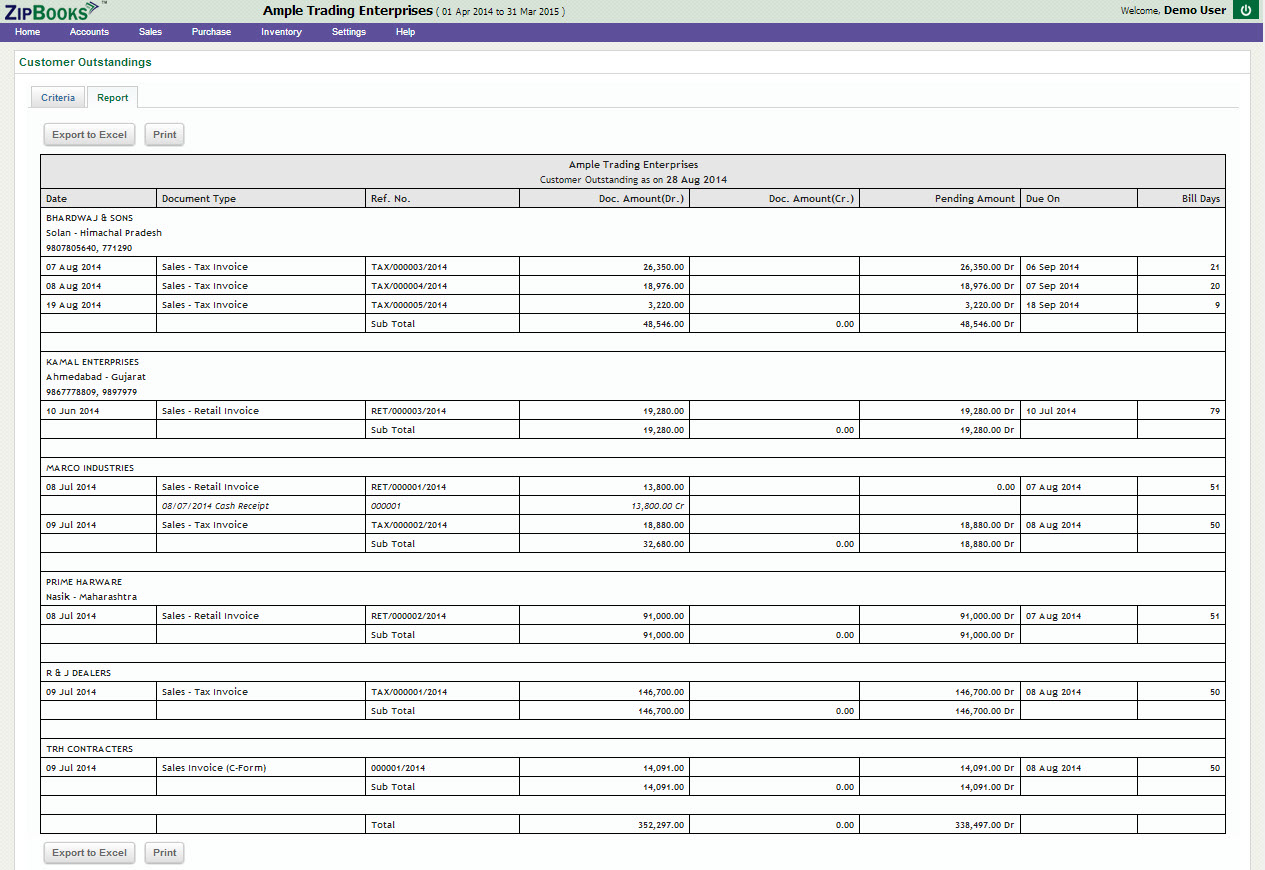Click the ZipBooks logo
Screen dimensions: 1265x870
tap(52, 11)
